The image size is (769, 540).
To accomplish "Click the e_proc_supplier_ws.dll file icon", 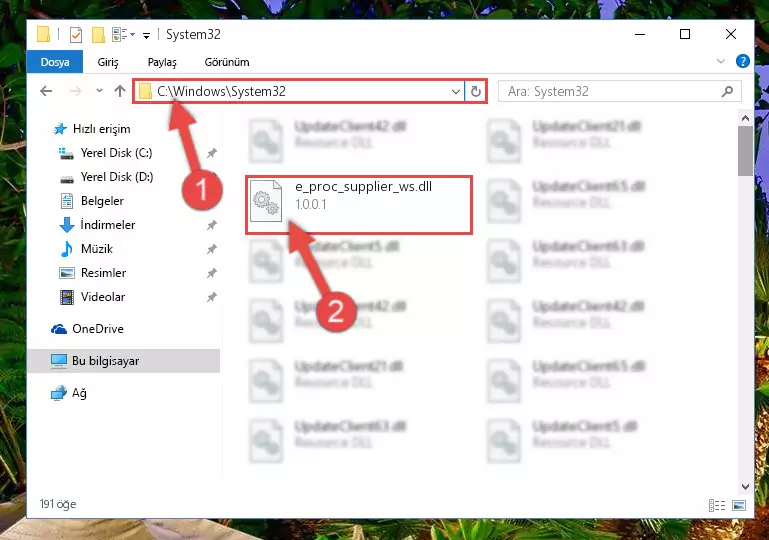I will [x=266, y=201].
